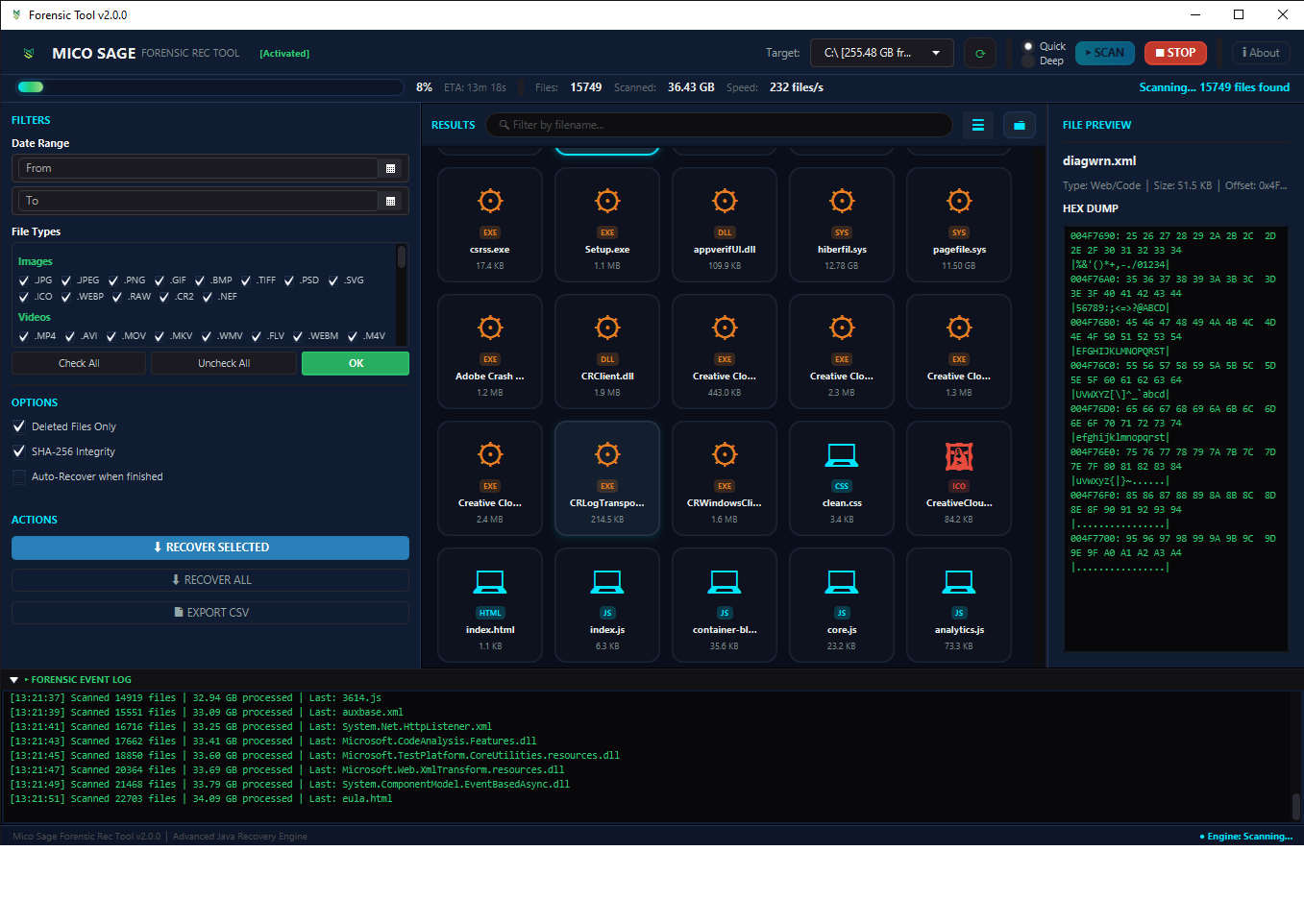Select the Deep scan mode
This screenshot has width=1304, height=924.
tap(1029, 61)
